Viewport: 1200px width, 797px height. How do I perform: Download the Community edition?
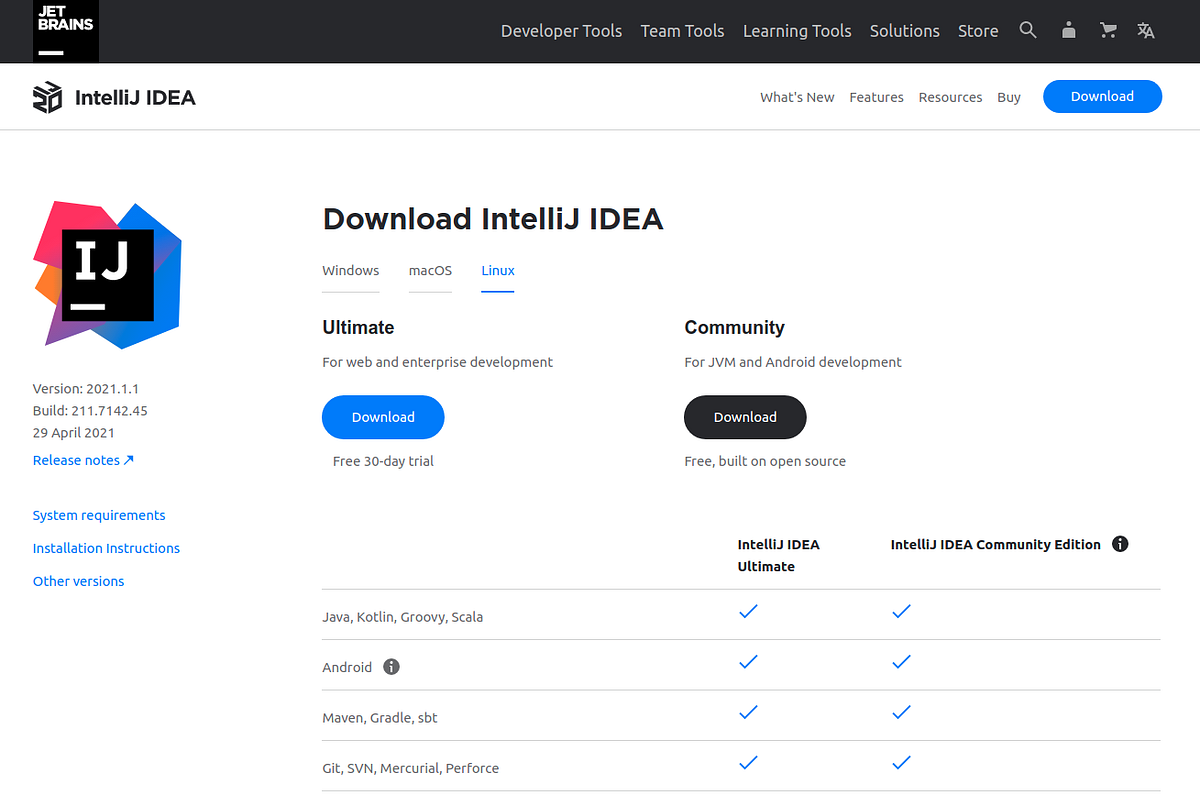[745, 417]
